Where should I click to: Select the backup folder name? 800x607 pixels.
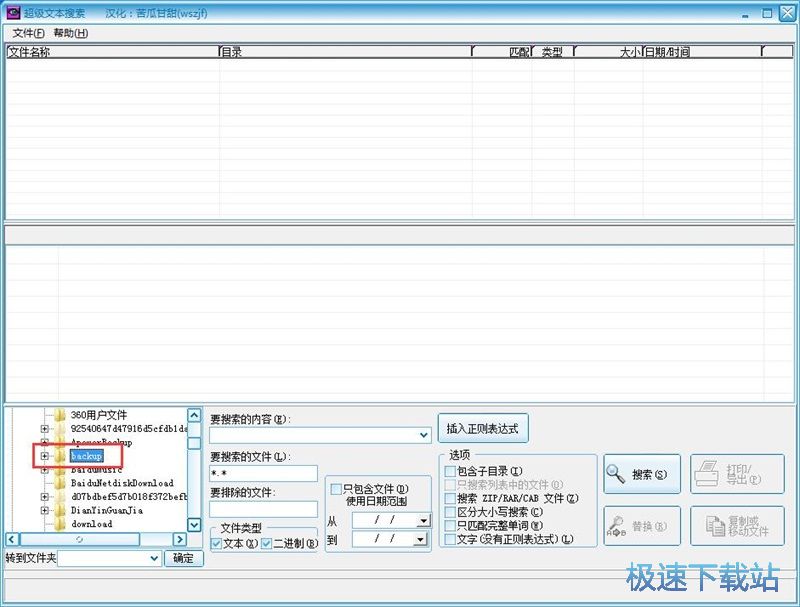click(x=87, y=456)
